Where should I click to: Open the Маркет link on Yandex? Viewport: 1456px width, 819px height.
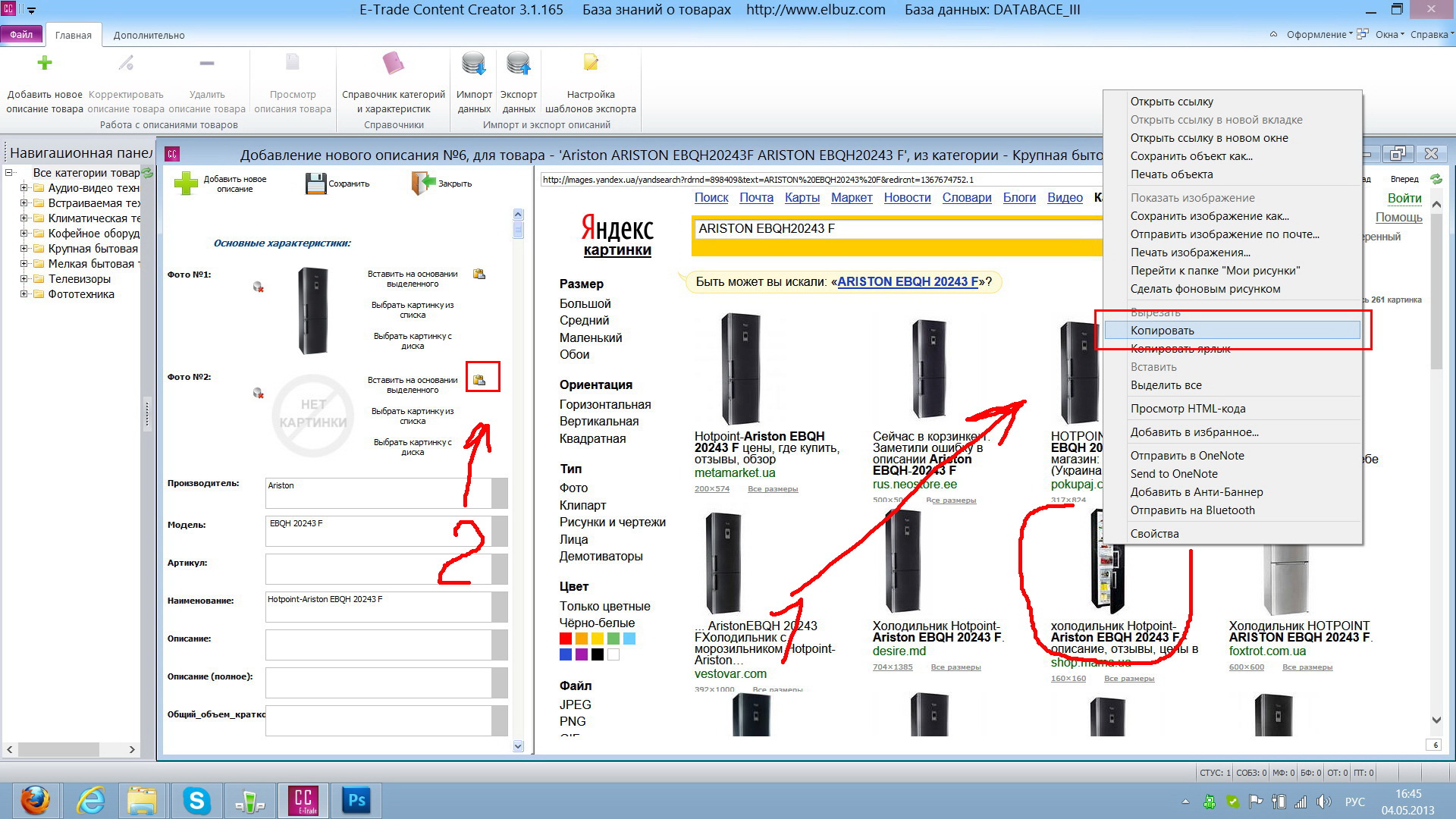(x=852, y=198)
